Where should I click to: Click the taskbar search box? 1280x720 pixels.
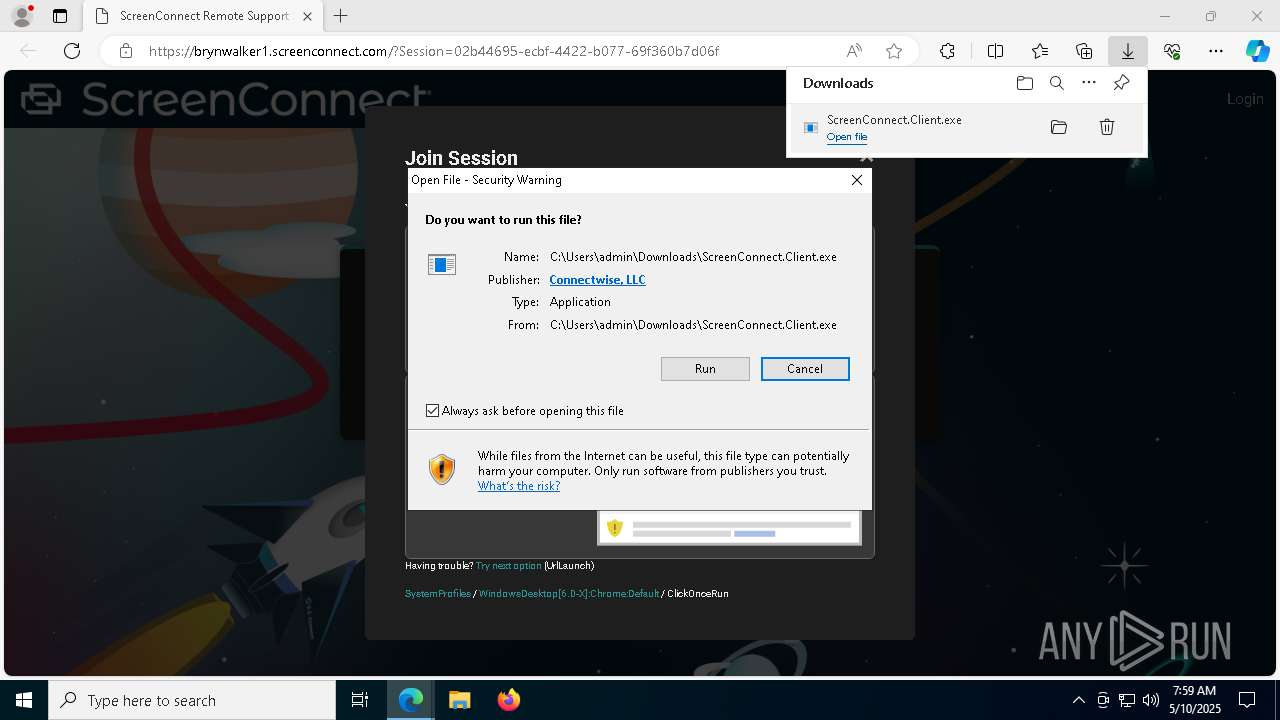point(192,700)
